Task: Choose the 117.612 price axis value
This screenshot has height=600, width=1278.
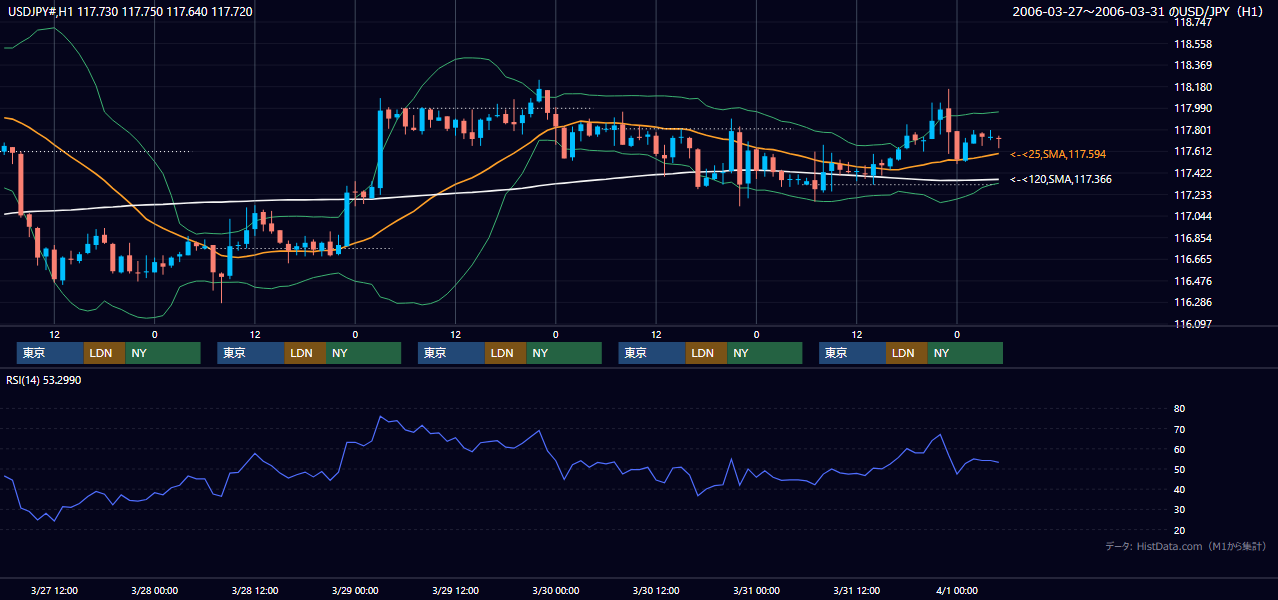Action: pos(1192,151)
